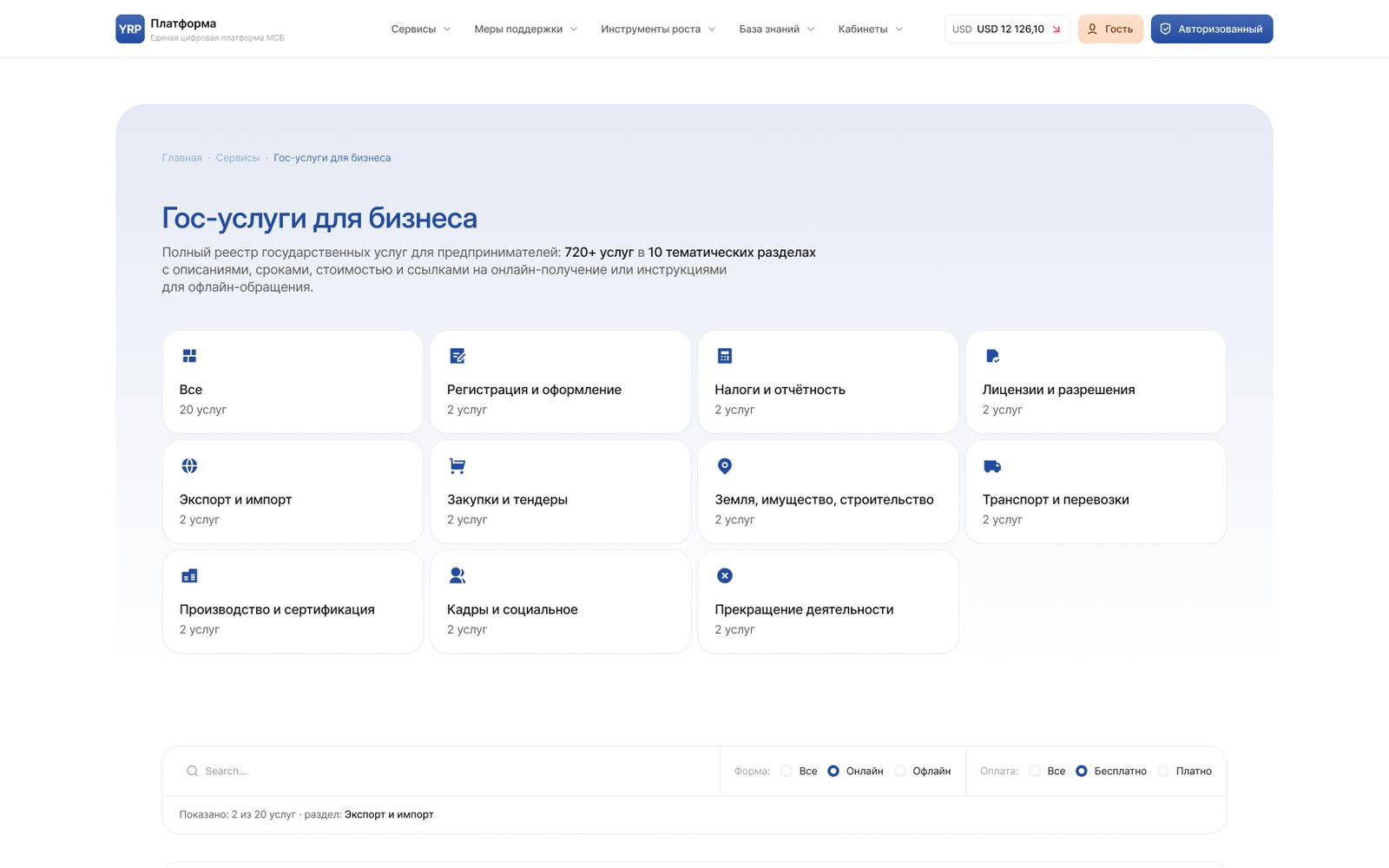Open the Налоги и отчётность card label

tap(780, 390)
